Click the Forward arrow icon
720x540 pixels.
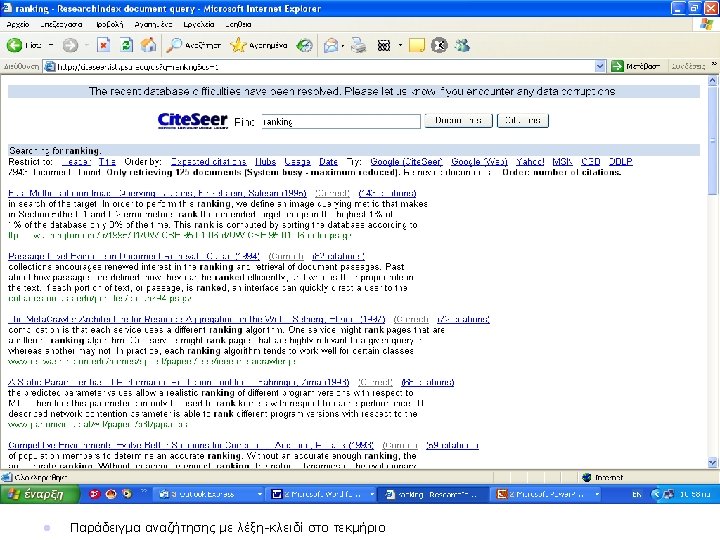(x=70, y=45)
